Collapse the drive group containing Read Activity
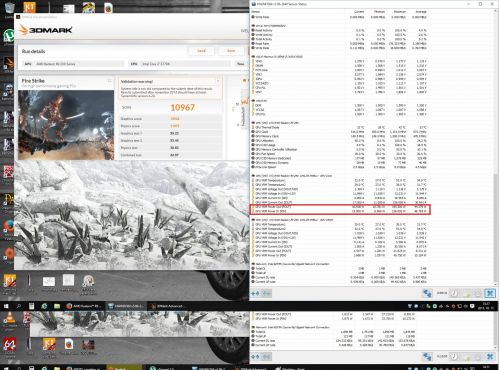This screenshot has height=370, width=500. point(253,26)
